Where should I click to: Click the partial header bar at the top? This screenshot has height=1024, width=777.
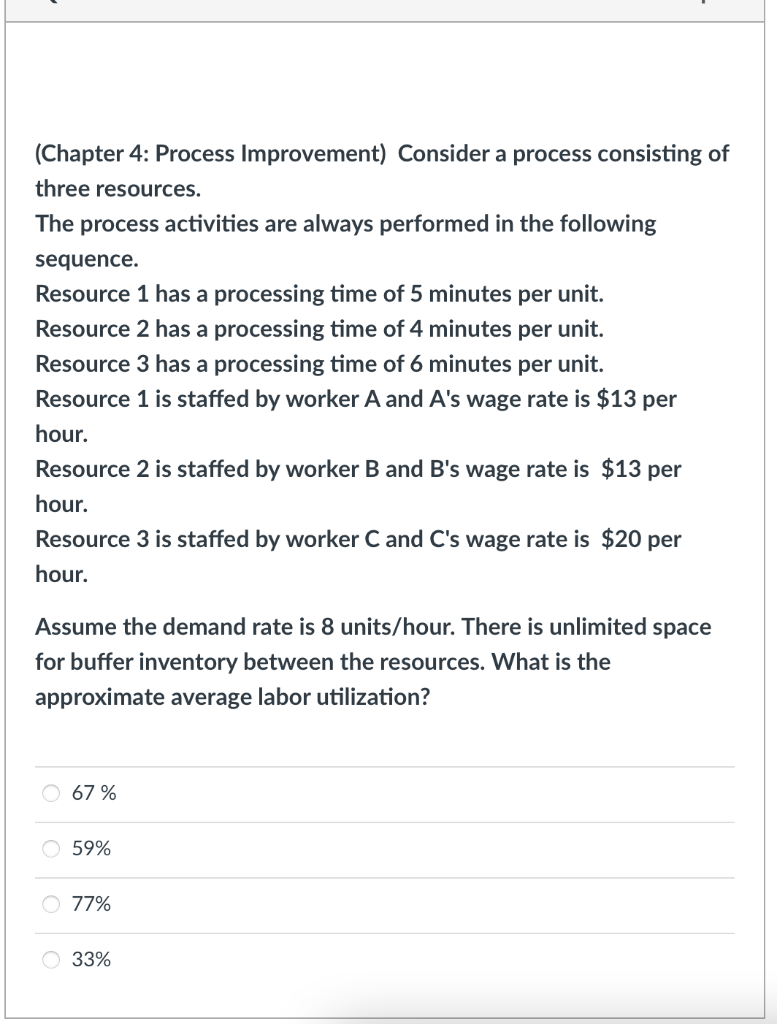pyautogui.click(x=388, y=8)
